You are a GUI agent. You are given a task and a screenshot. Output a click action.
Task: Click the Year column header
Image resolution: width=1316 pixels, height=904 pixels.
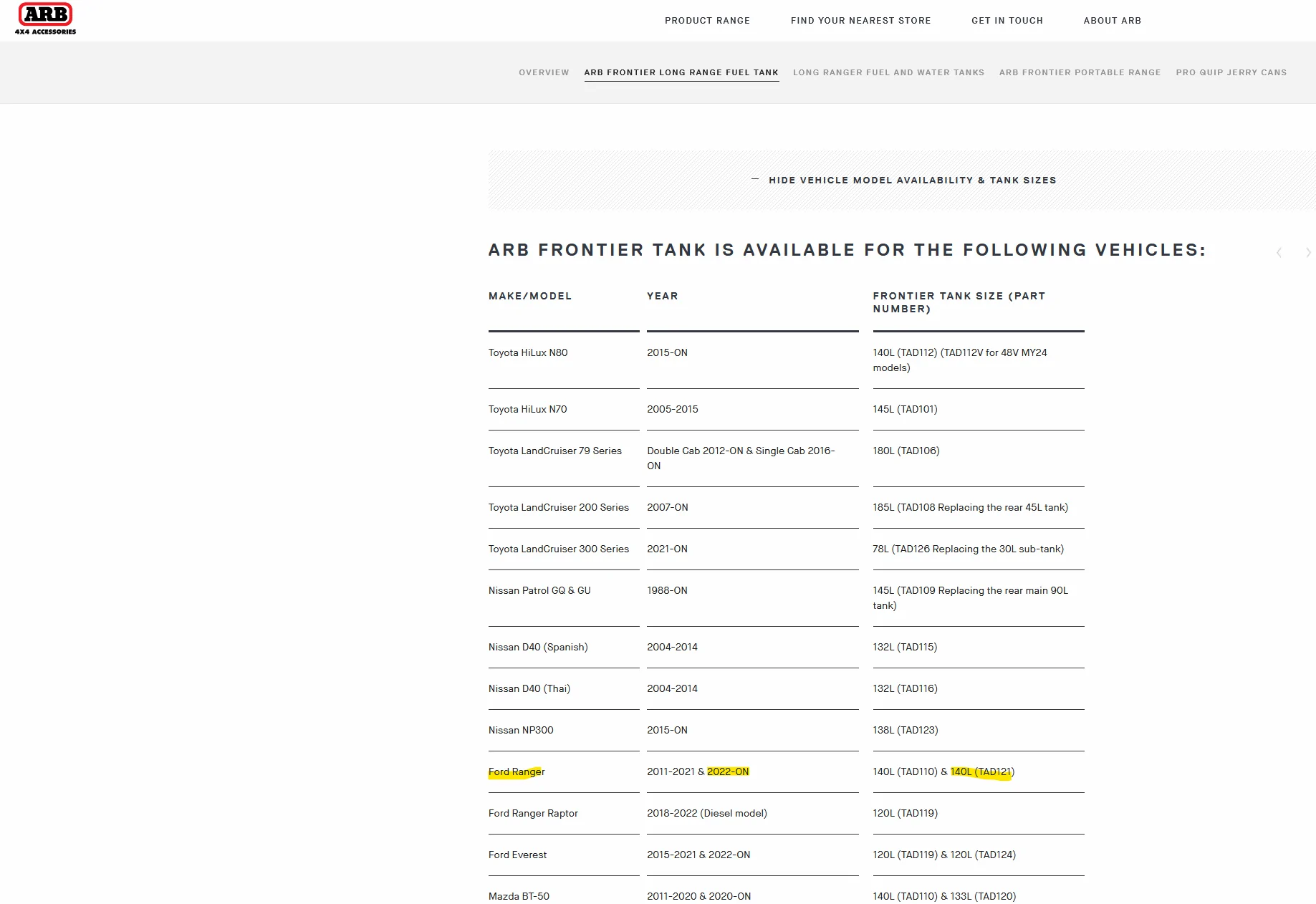[662, 296]
